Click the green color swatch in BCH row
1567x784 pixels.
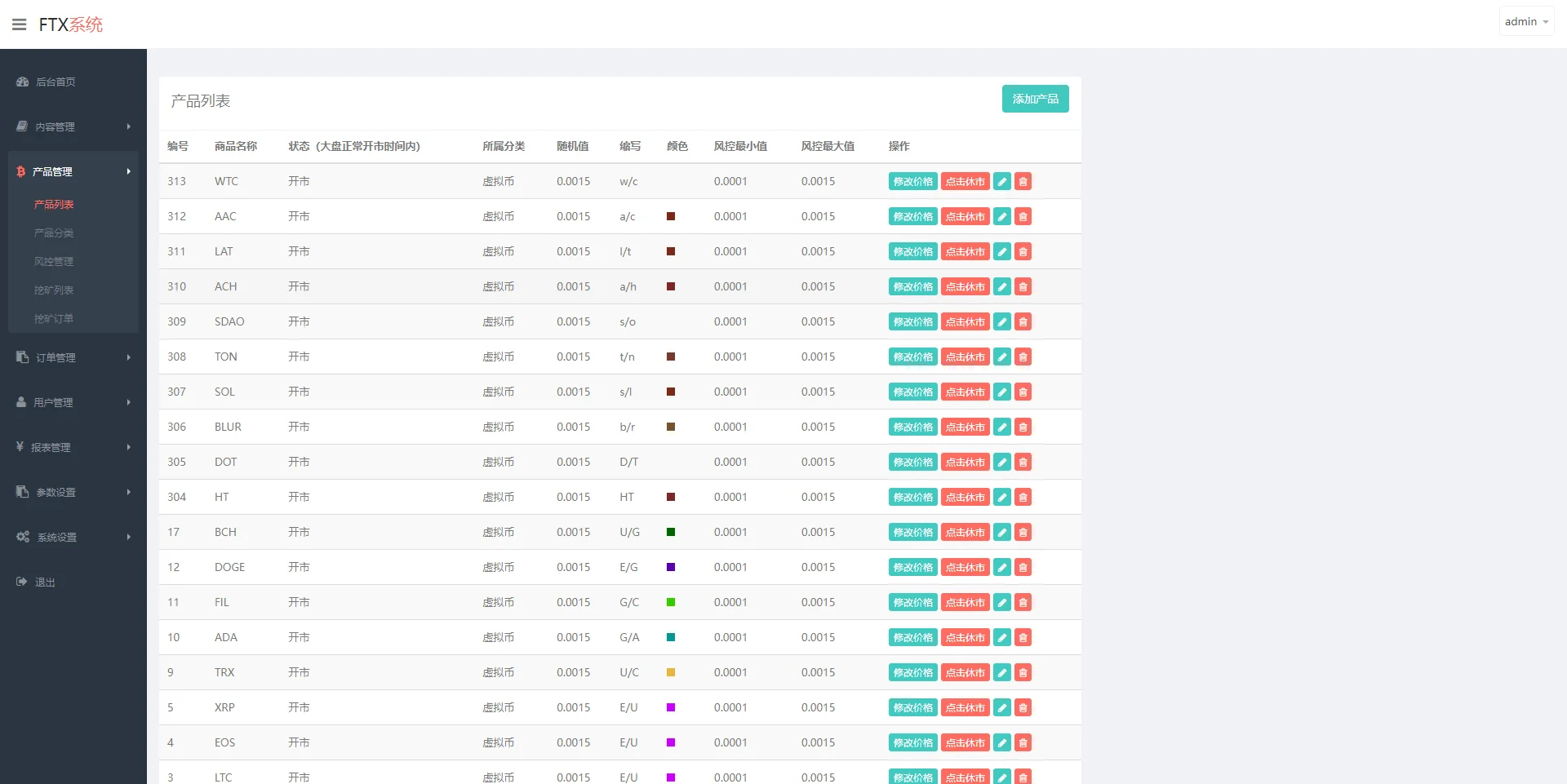tap(671, 532)
